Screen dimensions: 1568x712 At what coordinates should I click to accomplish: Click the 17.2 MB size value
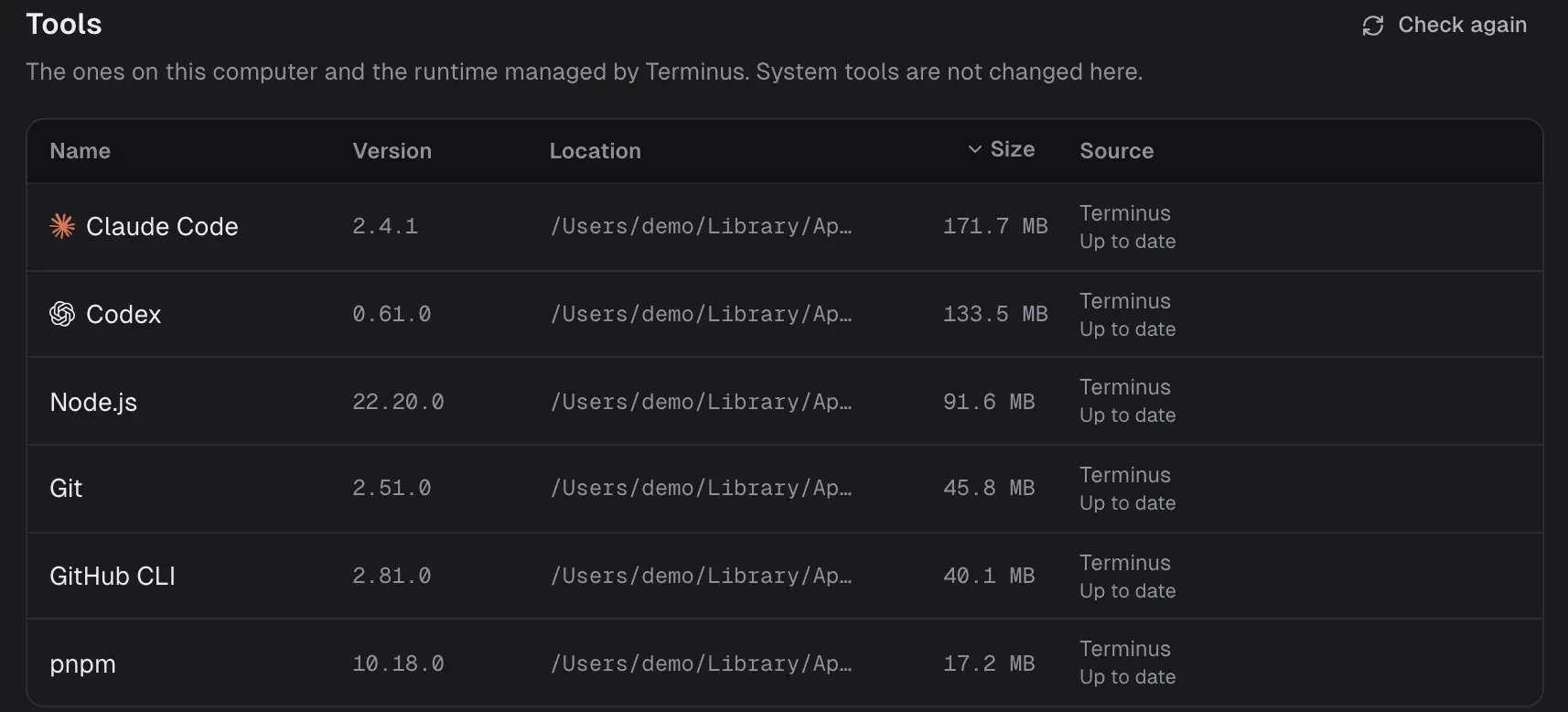[x=989, y=663]
